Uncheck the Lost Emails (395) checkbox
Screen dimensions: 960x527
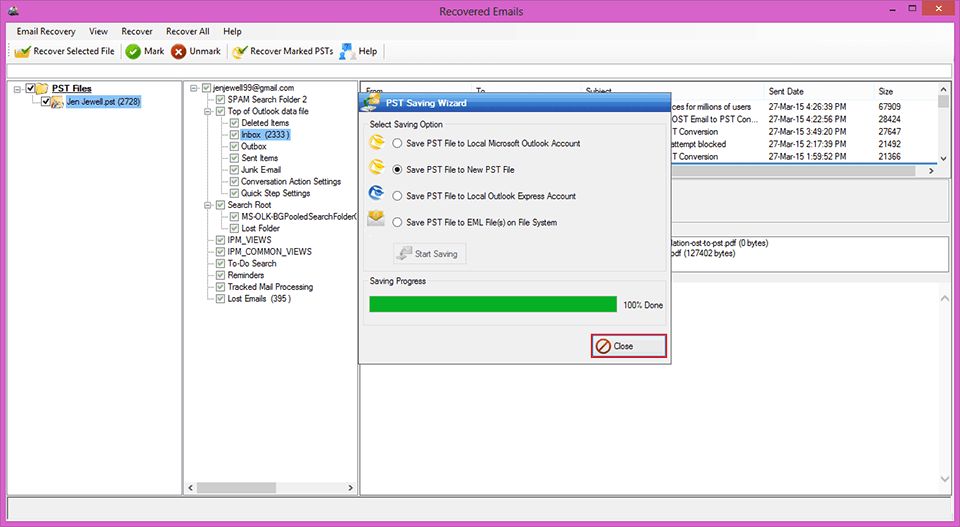220,299
